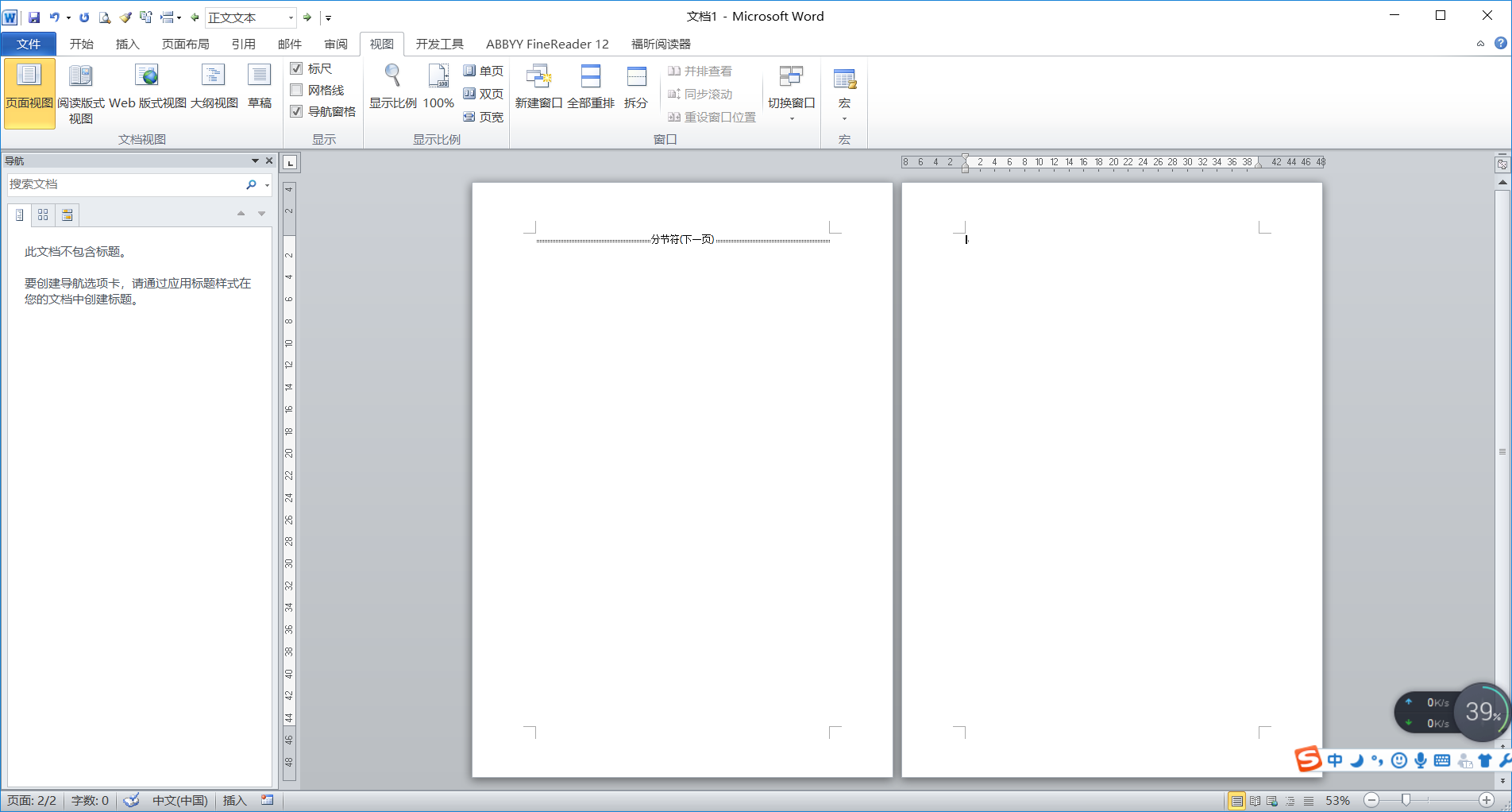Click zoom out minus button
Screen dimensions: 1512x812
pos(1371,800)
